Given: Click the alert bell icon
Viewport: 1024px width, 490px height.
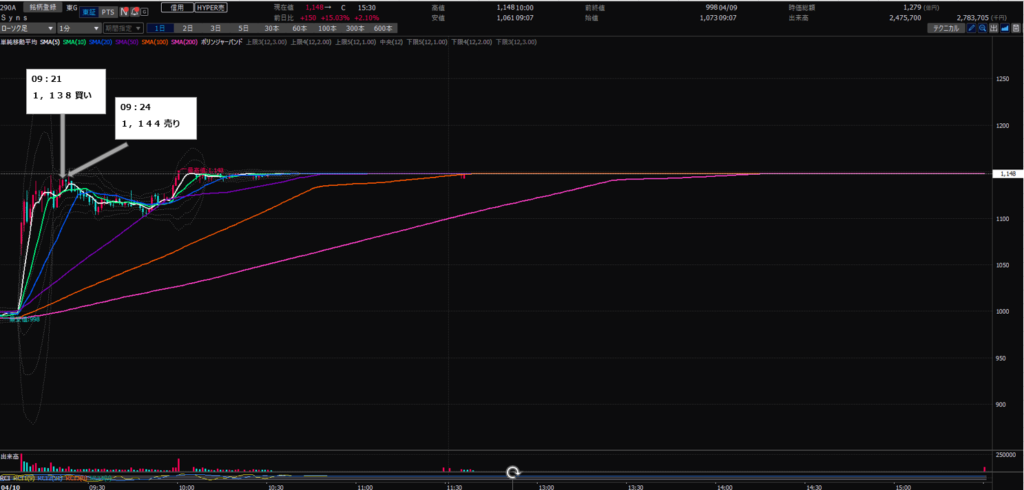Looking at the screenshot, I should coord(134,11).
